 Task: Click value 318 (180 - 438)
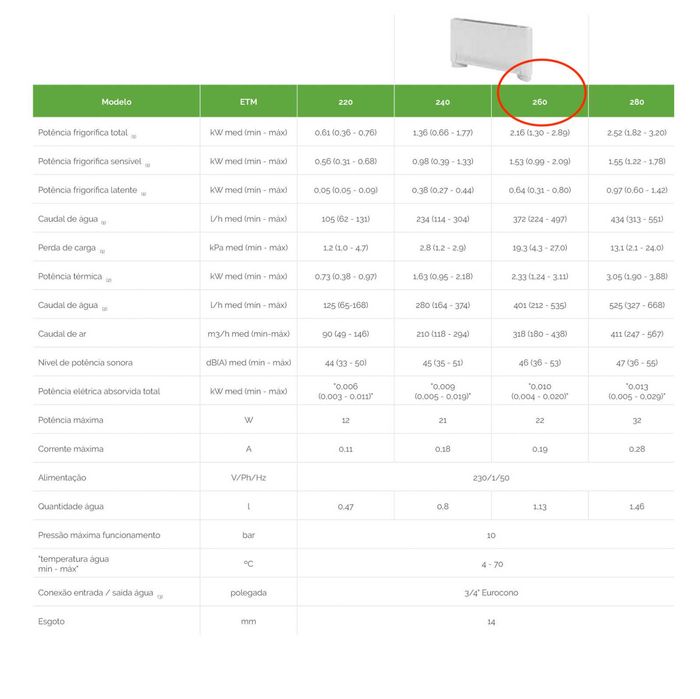pos(540,334)
